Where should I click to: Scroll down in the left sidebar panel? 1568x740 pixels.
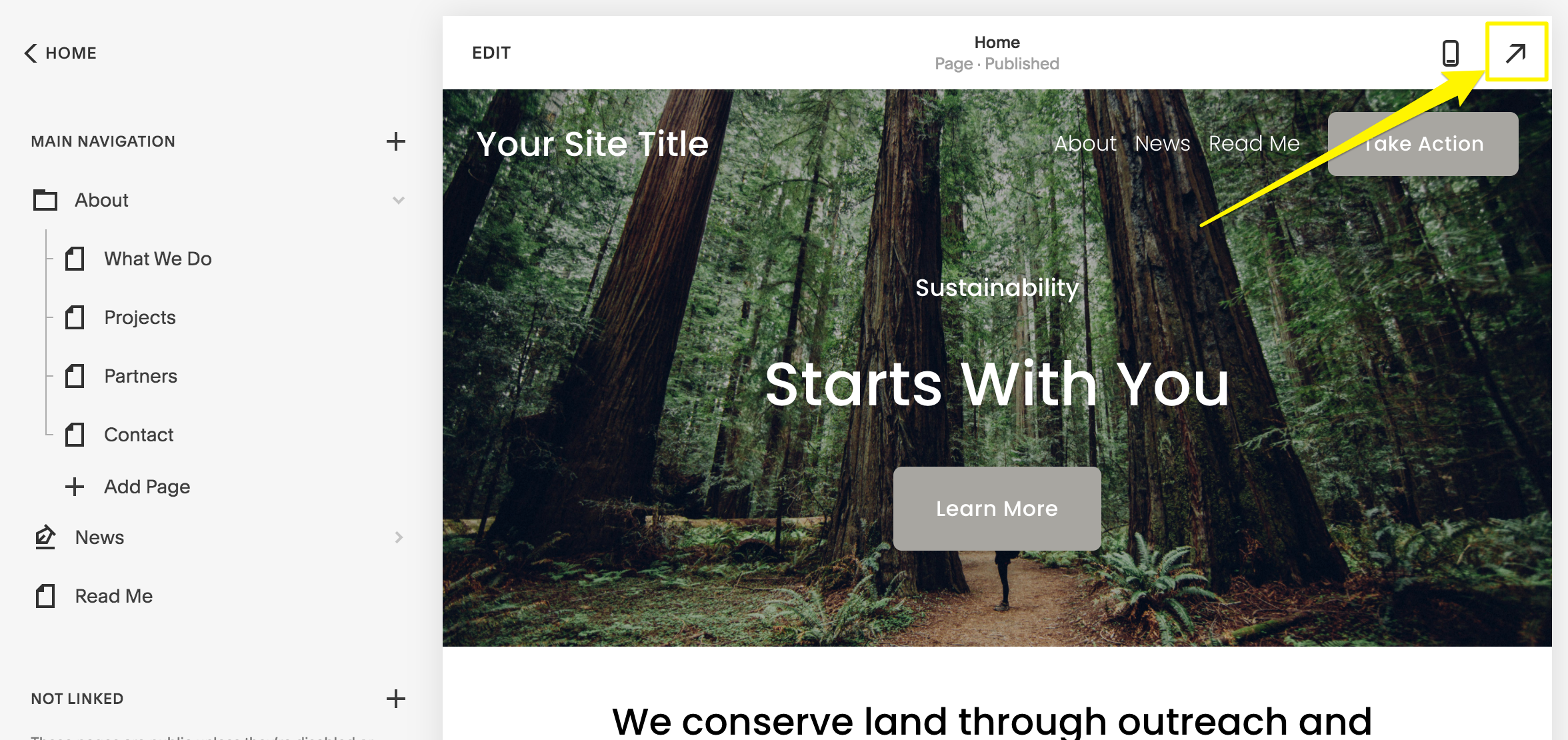(215, 400)
